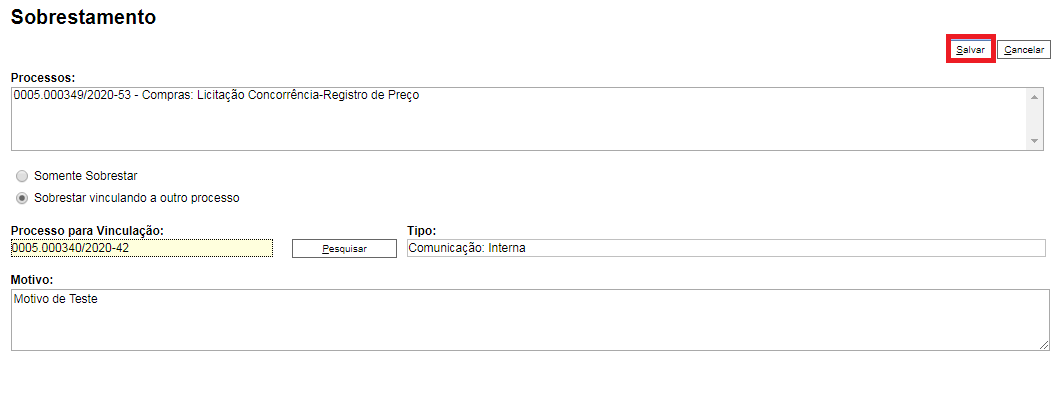Click the "Processos:" field label
The image size is (1062, 398).
(43, 78)
